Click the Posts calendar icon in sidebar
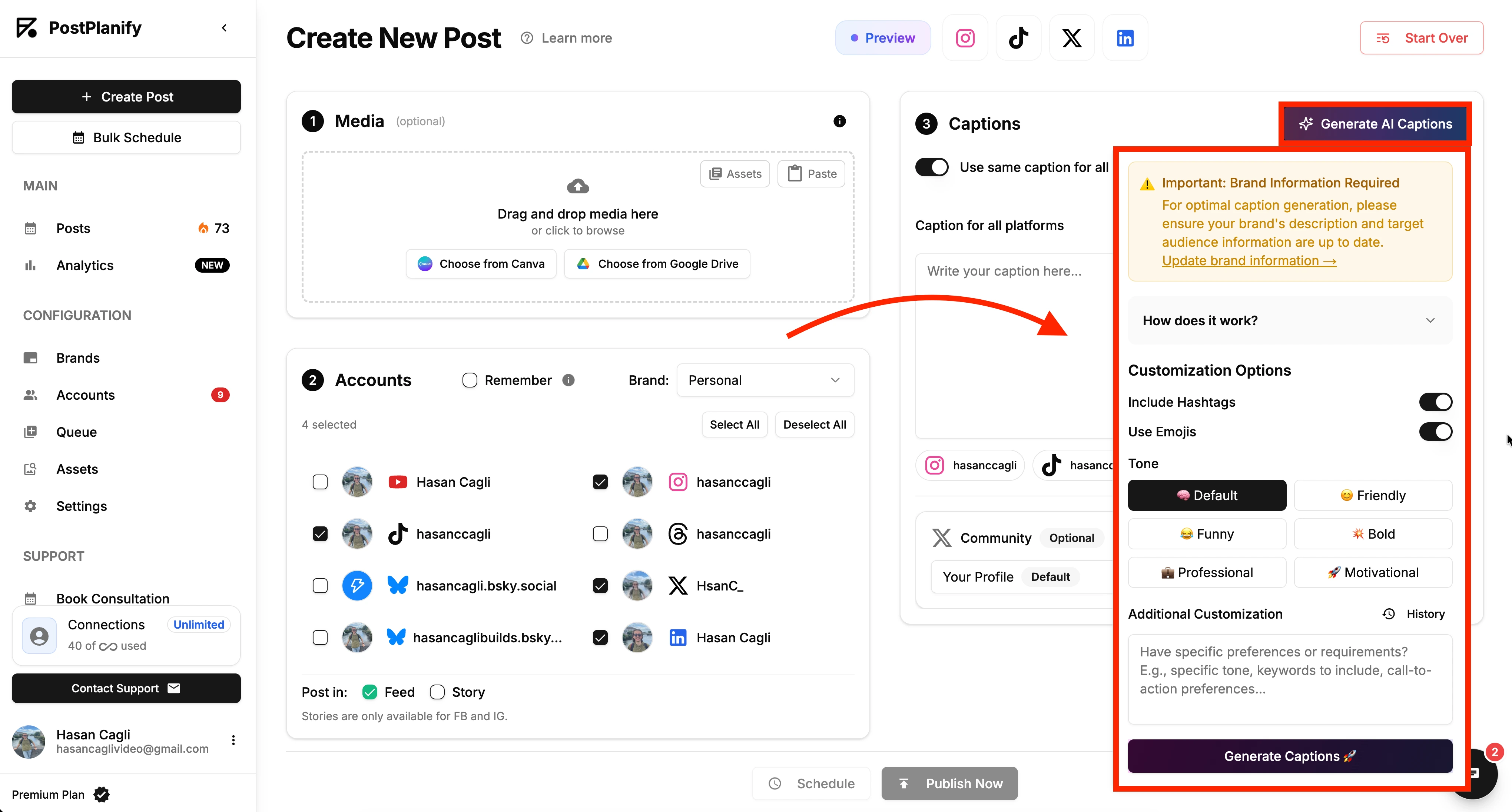Image resolution: width=1512 pixels, height=812 pixels. 30,228
